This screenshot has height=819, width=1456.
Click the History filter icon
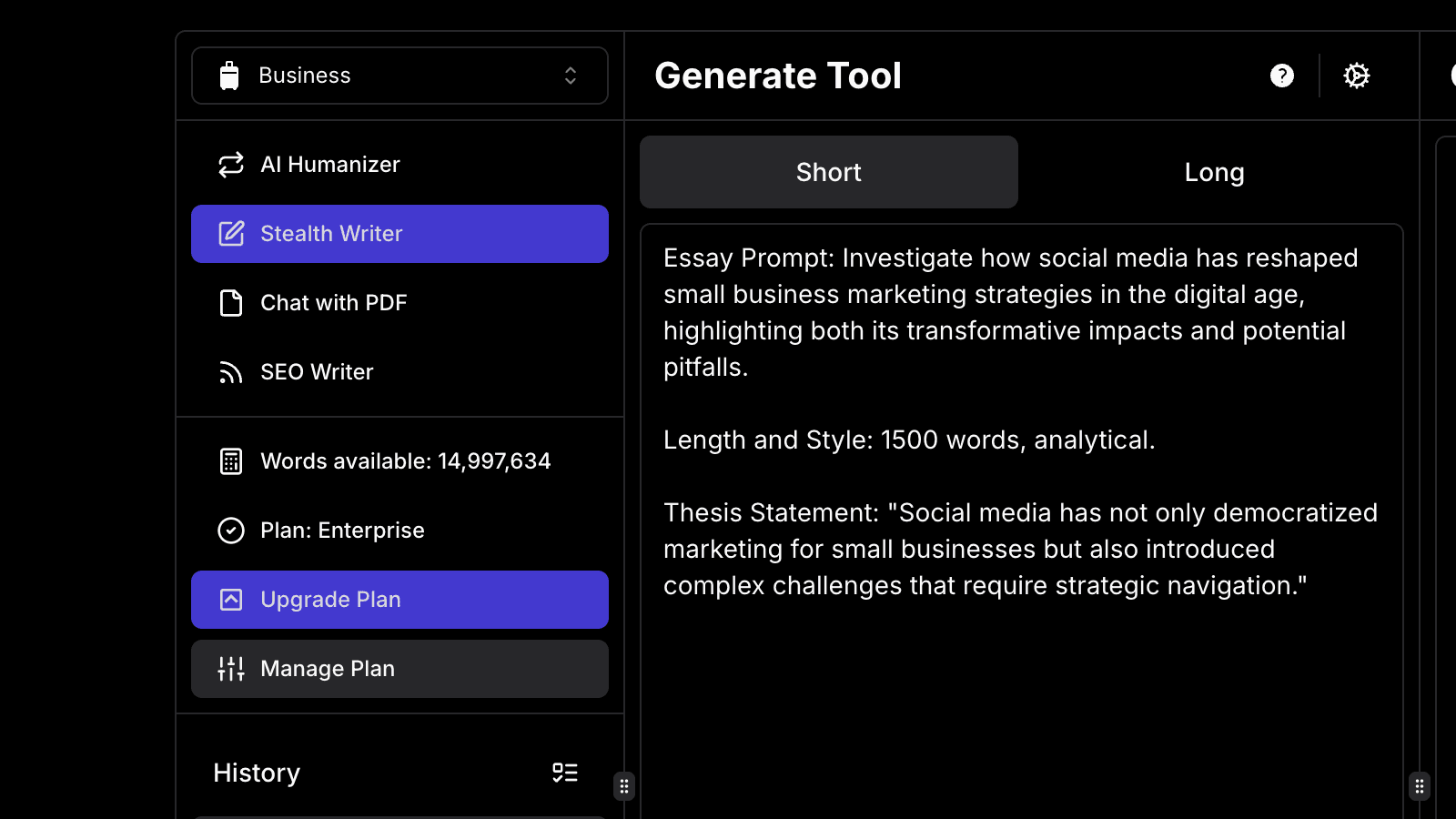click(x=565, y=772)
